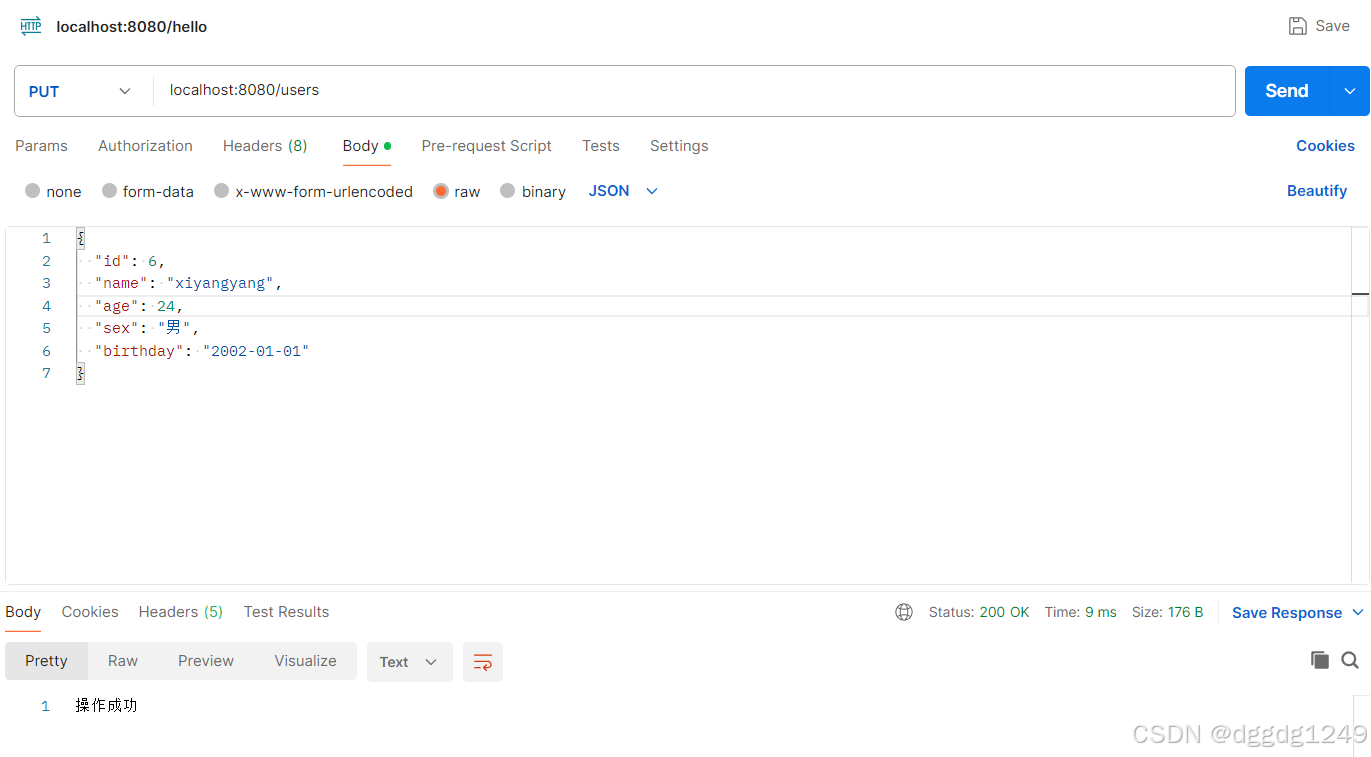Open search within the response panel
The height and width of the screenshot is (757, 1371).
coord(1349,660)
